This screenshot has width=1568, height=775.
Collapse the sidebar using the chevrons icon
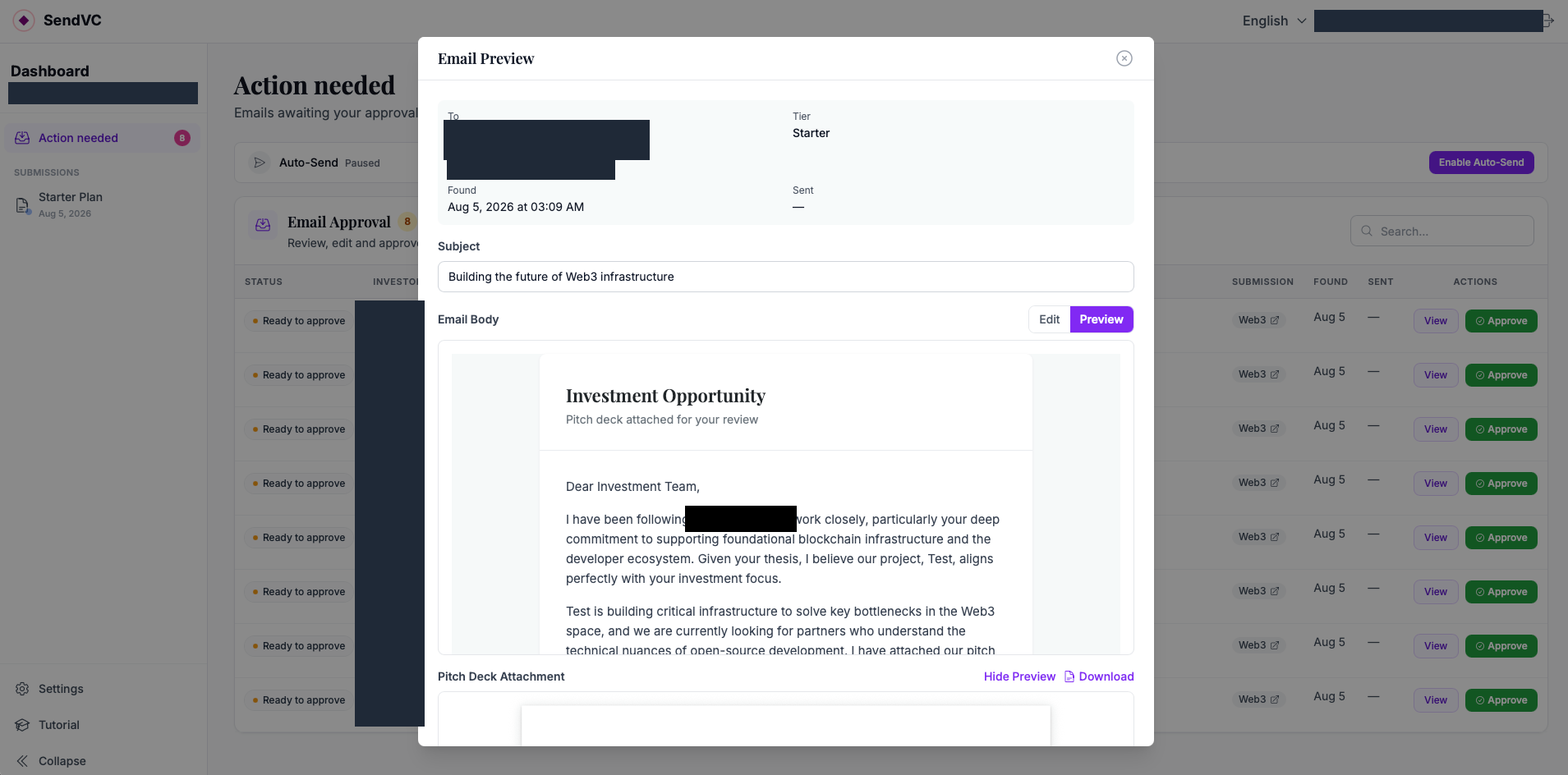pos(22,761)
